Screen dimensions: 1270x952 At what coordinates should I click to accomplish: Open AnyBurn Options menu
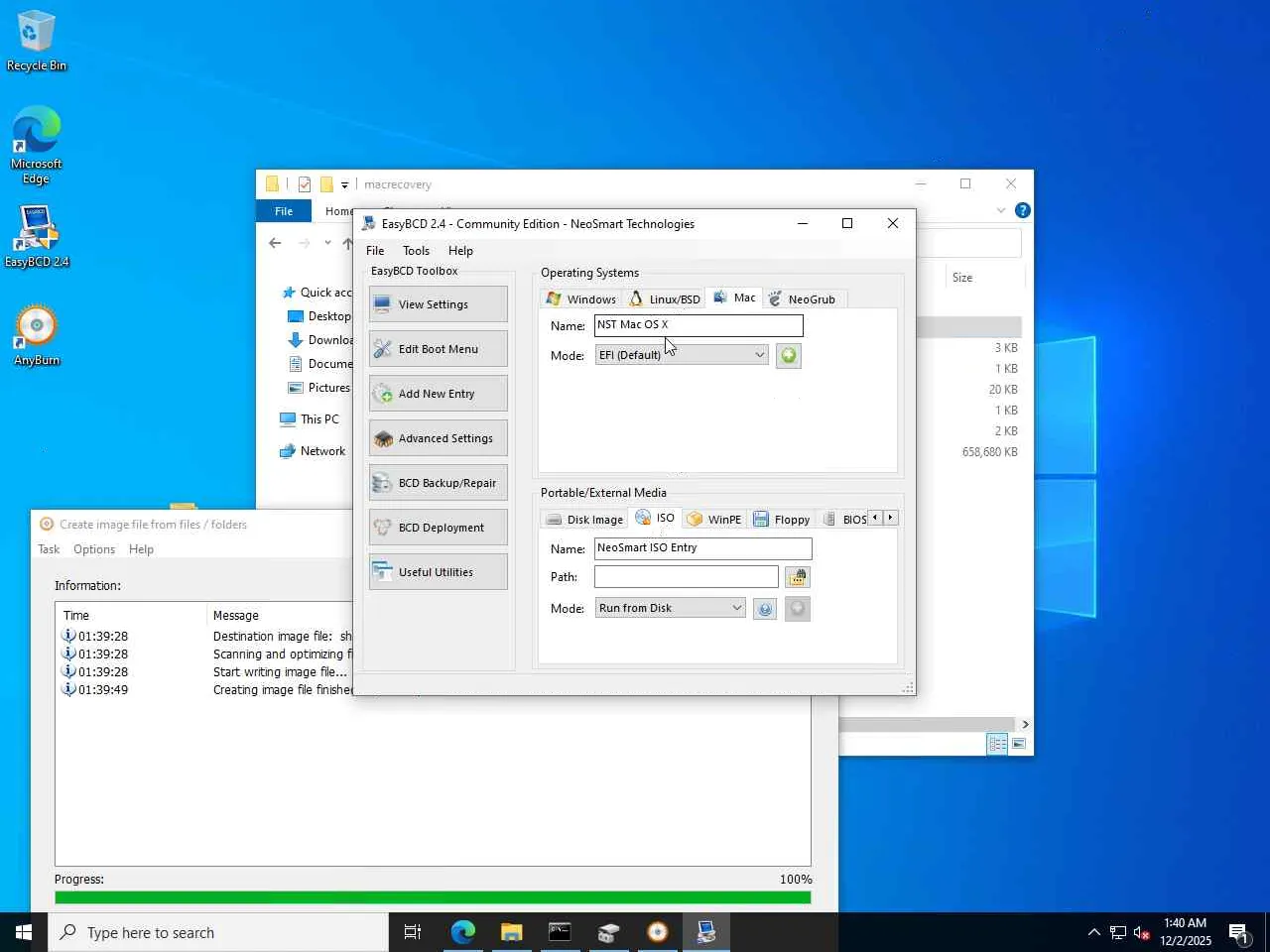point(94,549)
